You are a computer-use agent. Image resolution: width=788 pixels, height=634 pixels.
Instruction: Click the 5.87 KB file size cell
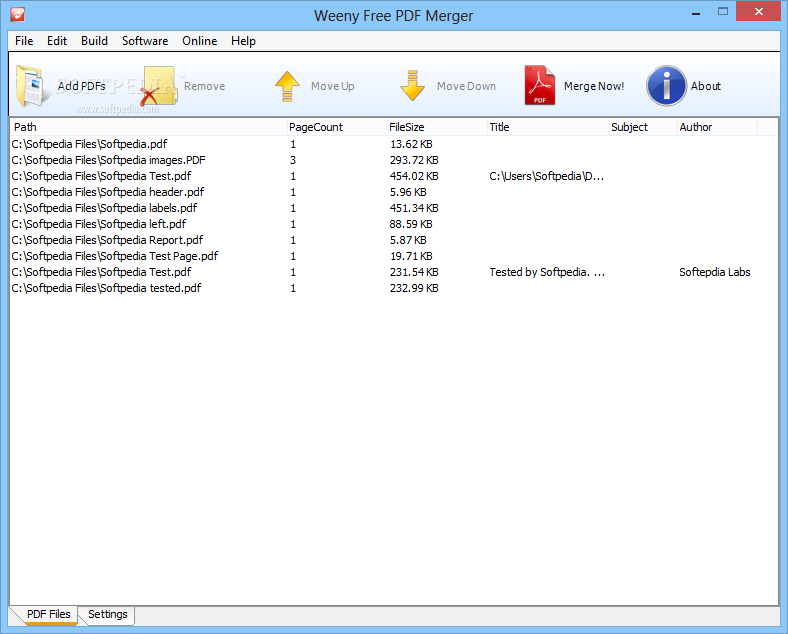click(408, 240)
